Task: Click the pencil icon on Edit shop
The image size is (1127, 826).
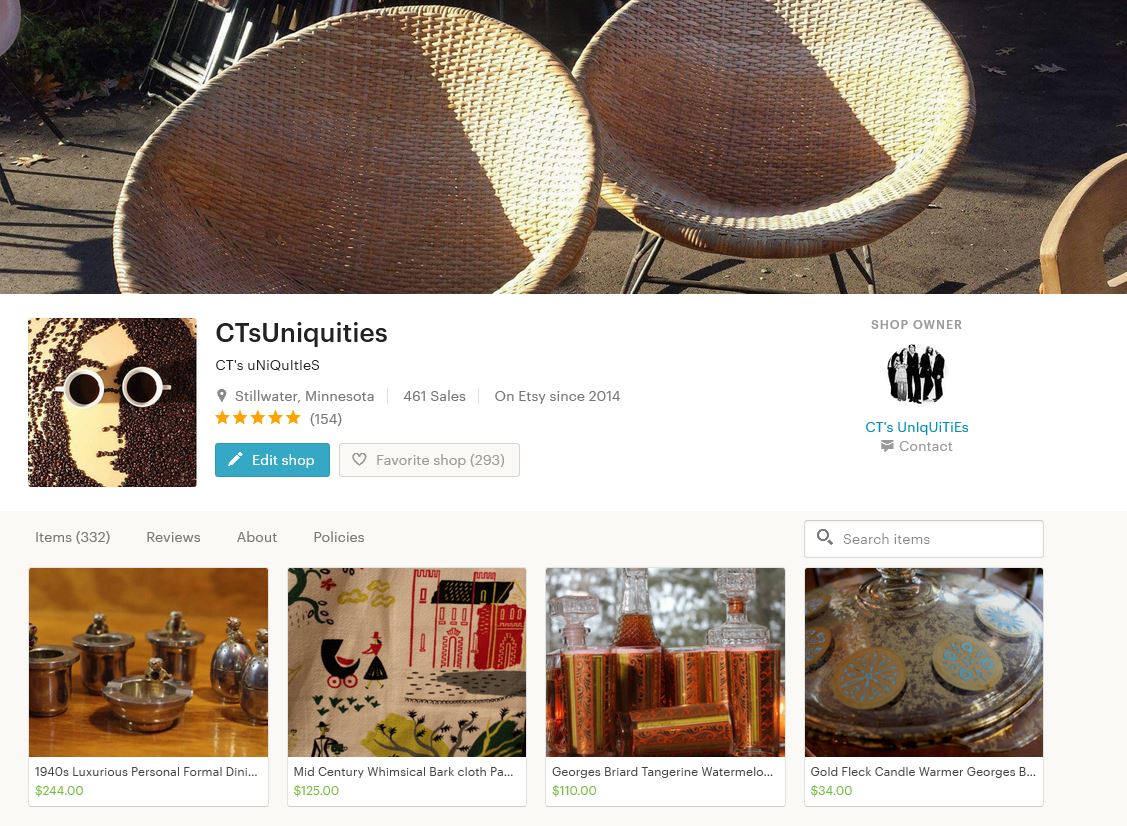Action: 235,459
